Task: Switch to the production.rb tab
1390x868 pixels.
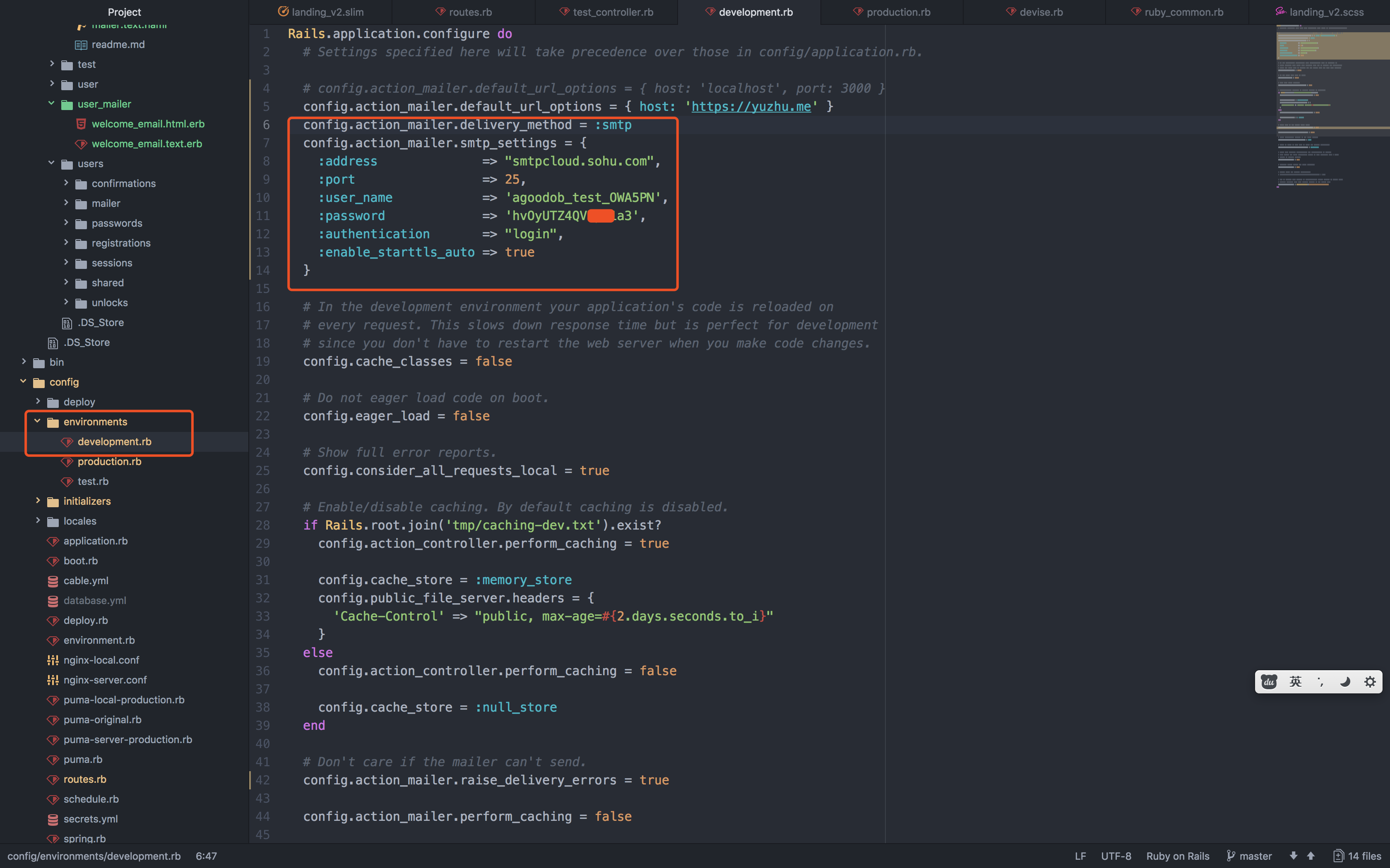Action: [x=898, y=12]
